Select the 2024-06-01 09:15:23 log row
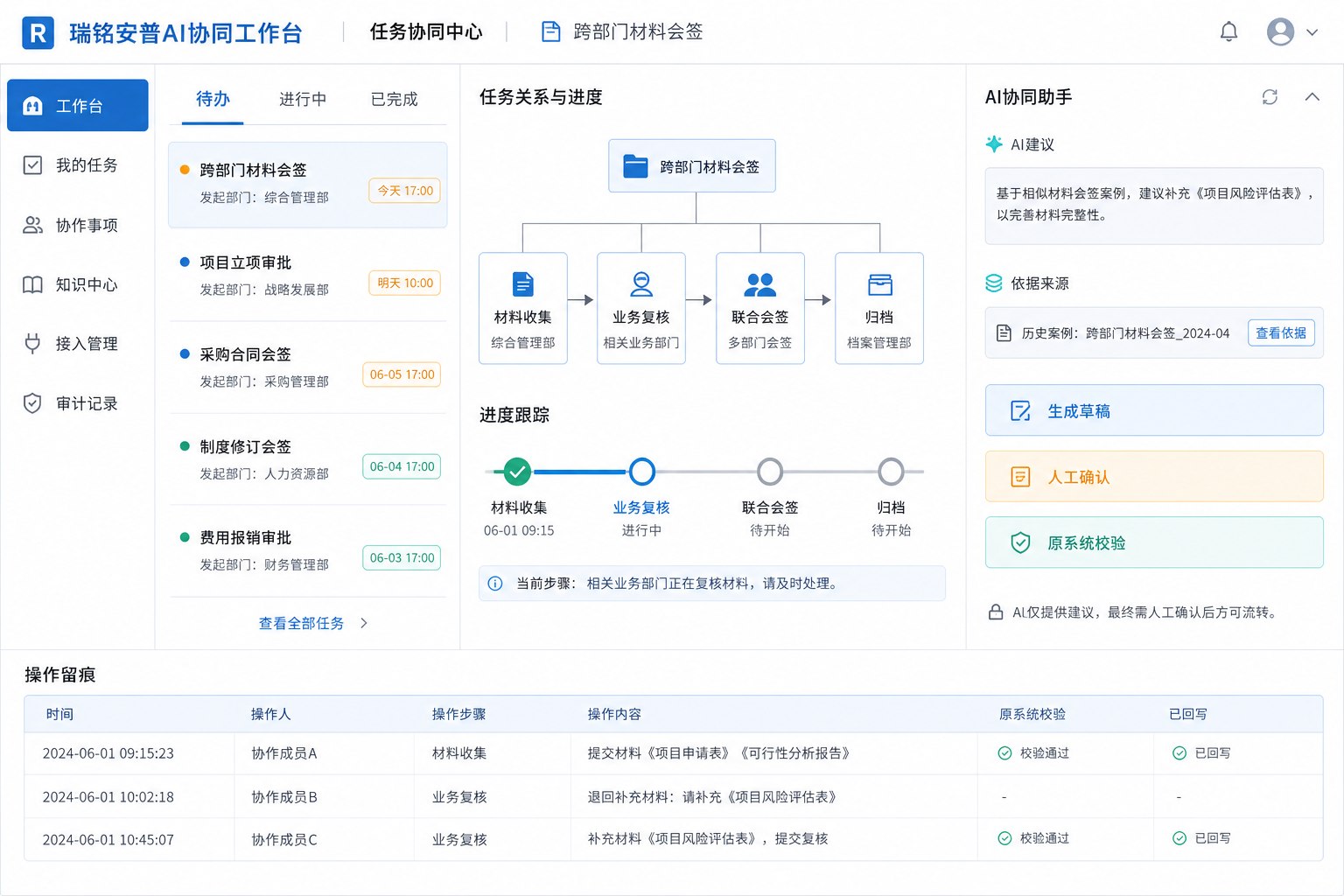 click(x=673, y=753)
